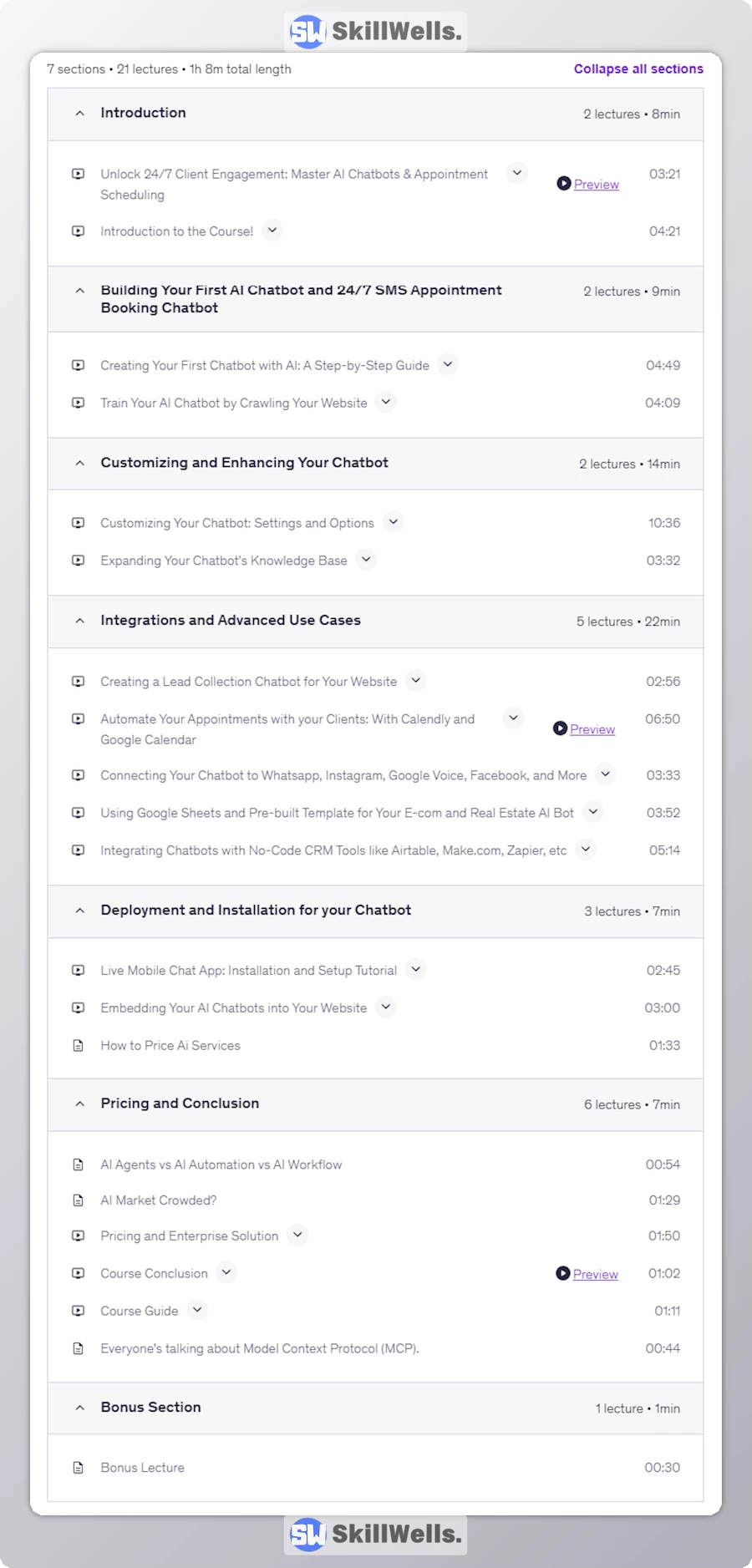Click the "Collapse all sections" link

coord(638,69)
